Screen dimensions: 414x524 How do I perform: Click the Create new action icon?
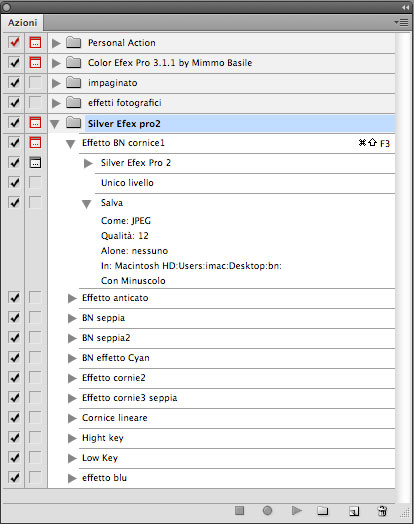coord(354,511)
